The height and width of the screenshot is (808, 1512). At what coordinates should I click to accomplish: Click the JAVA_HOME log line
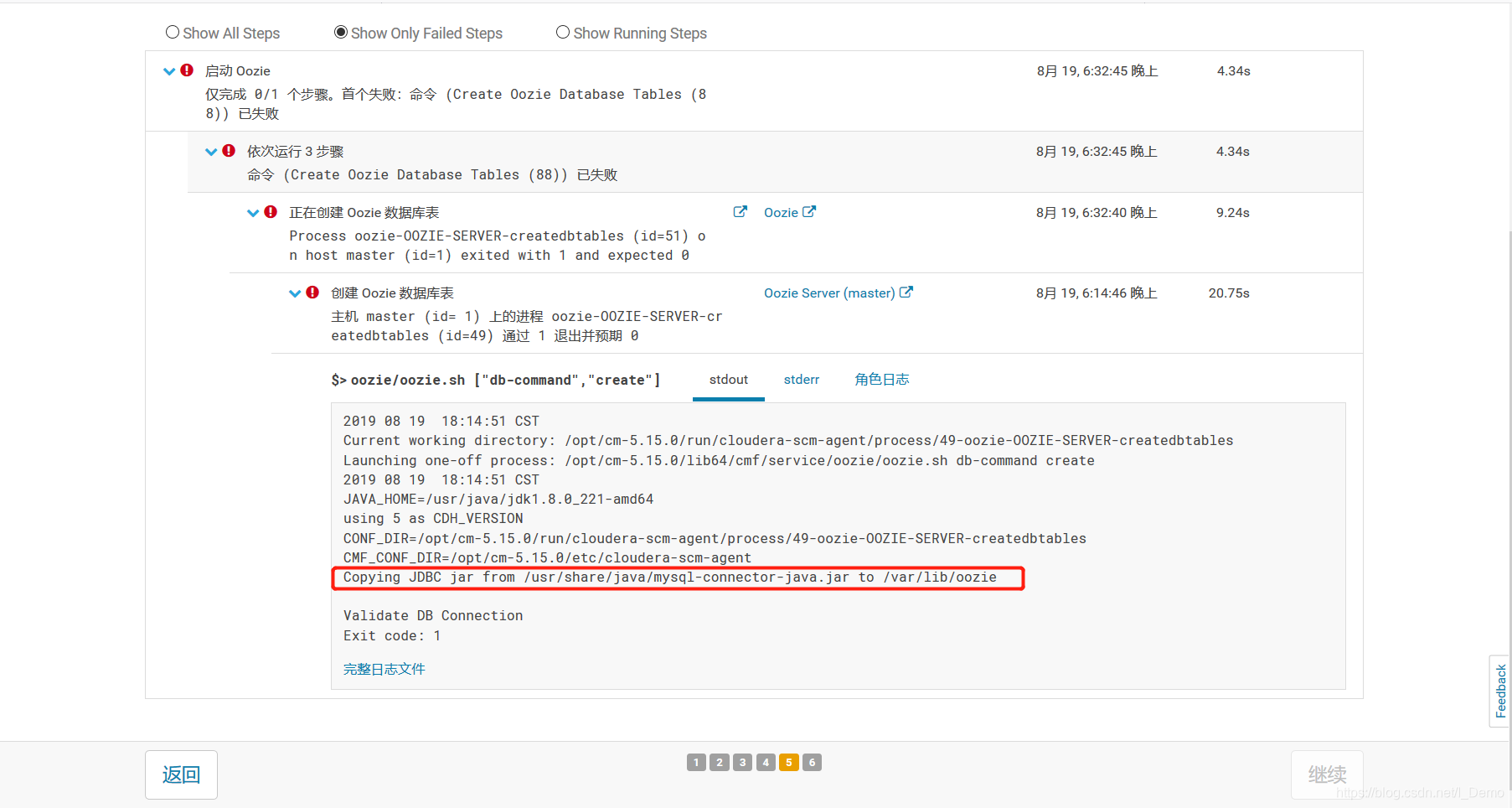pos(498,500)
